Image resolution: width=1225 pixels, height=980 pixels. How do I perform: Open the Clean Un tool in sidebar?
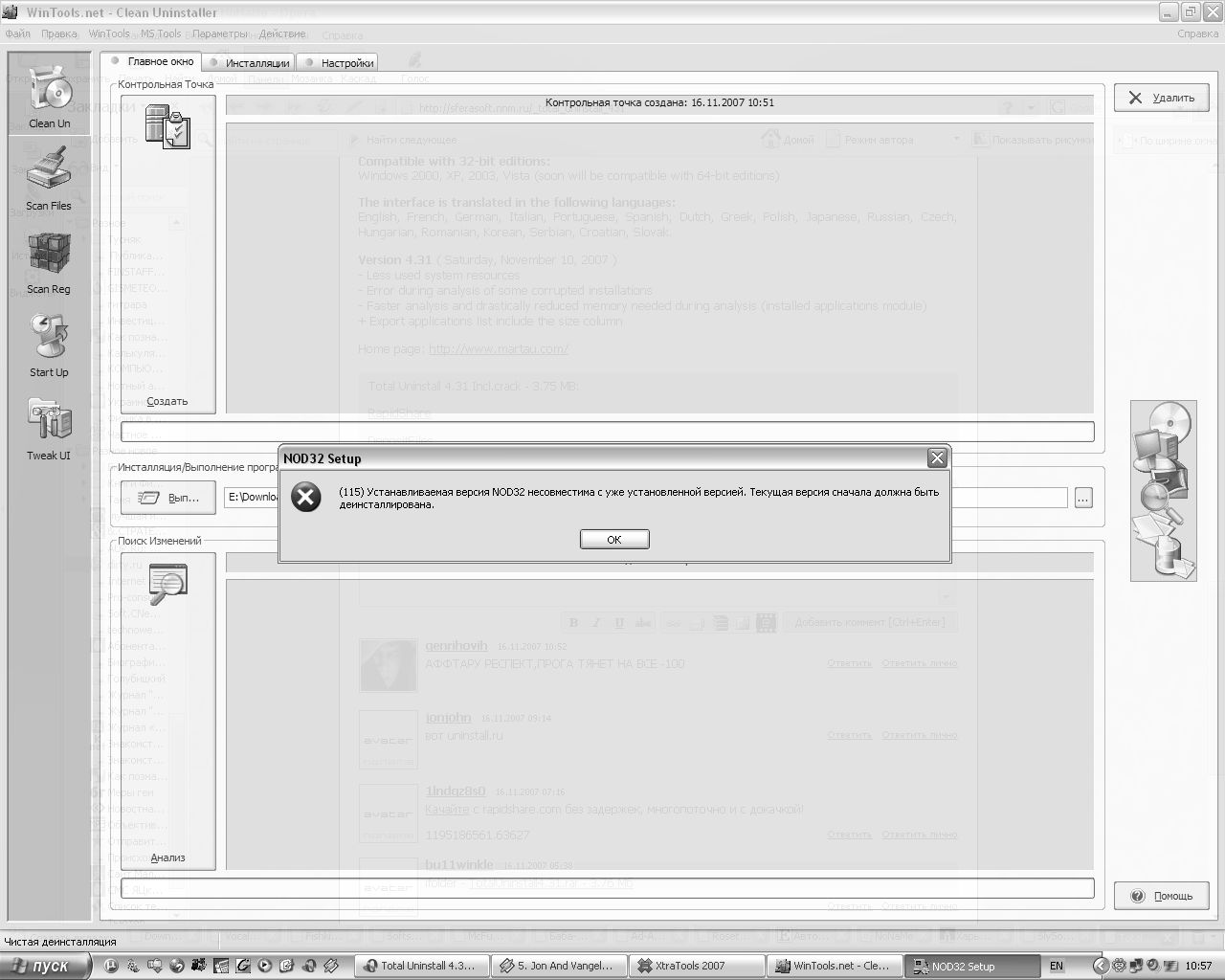pos(49,96)
